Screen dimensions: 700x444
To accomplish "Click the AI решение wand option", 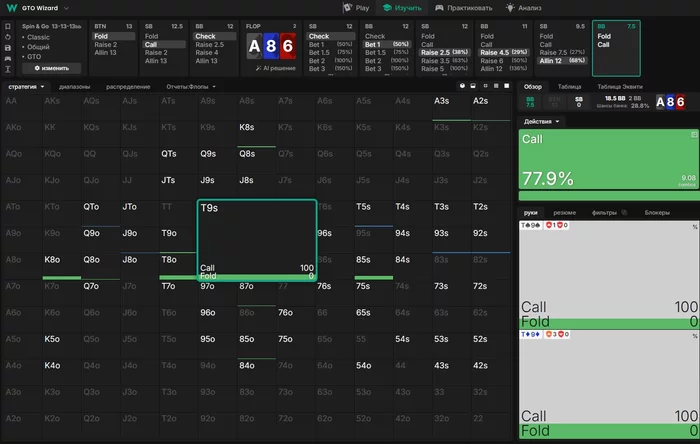I will (275, 68).
